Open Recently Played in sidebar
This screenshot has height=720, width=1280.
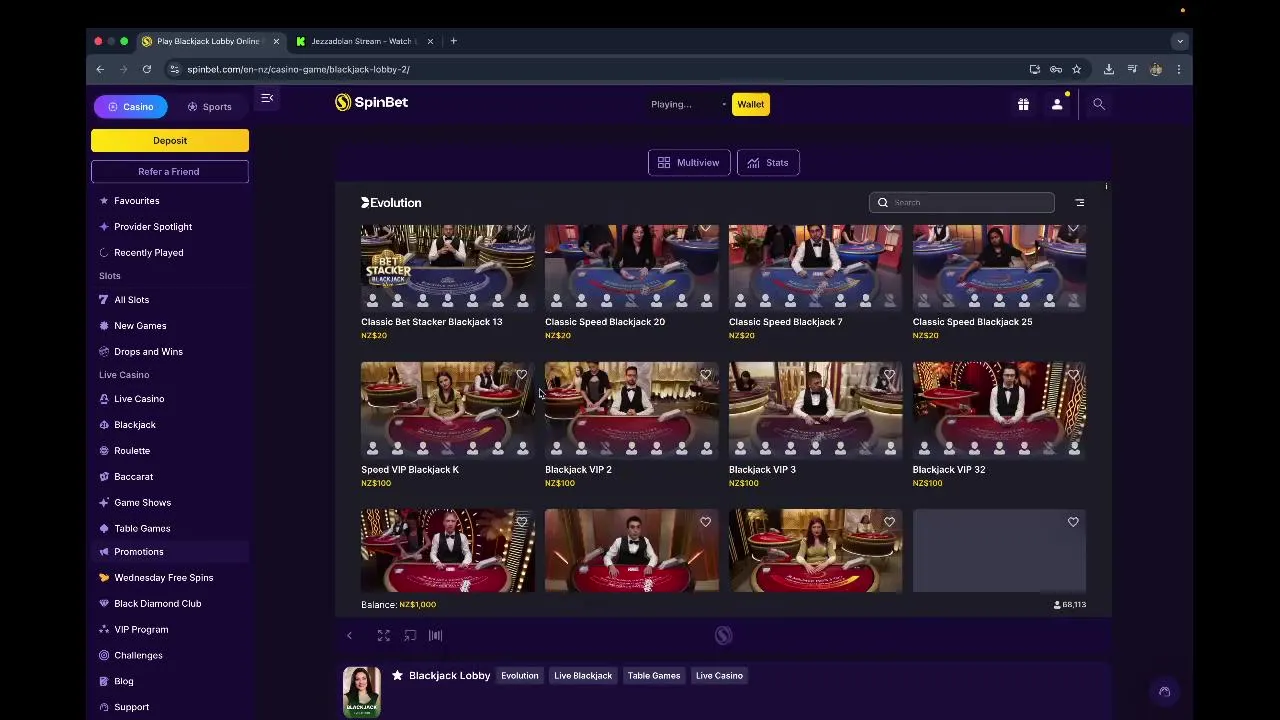[x=148, y=253]
